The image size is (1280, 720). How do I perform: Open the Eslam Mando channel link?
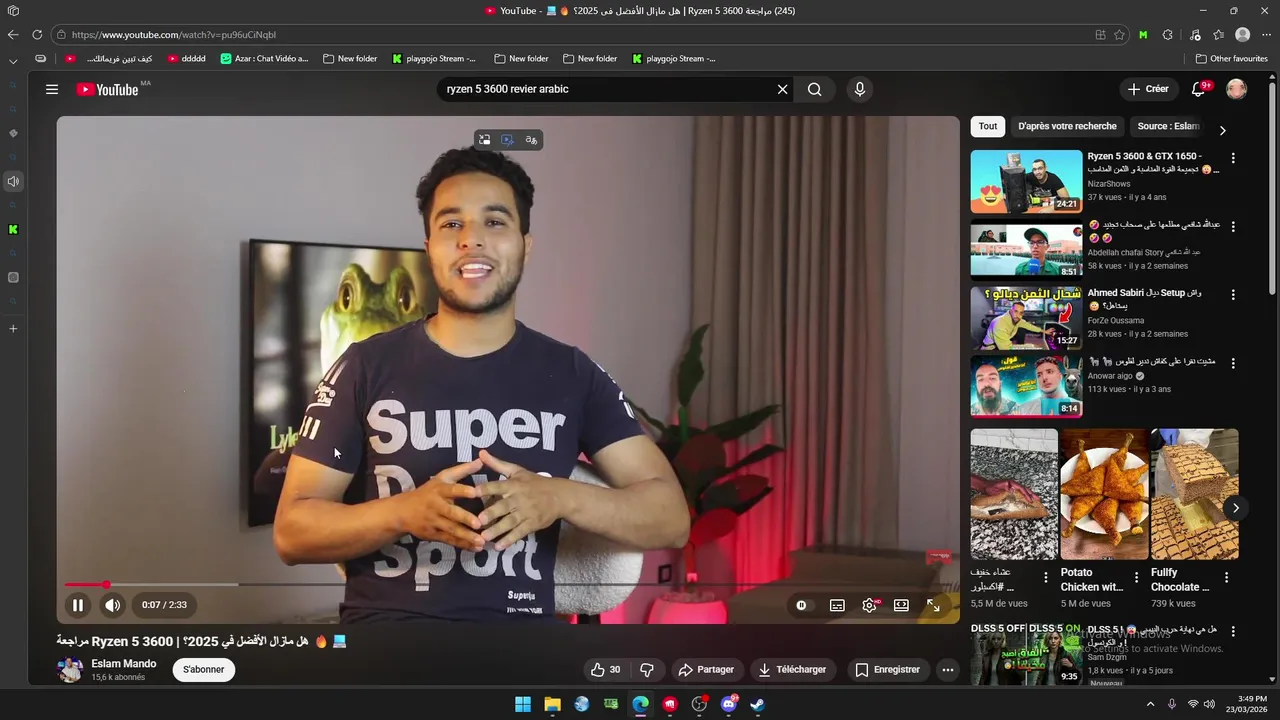[x=124, y=664]
